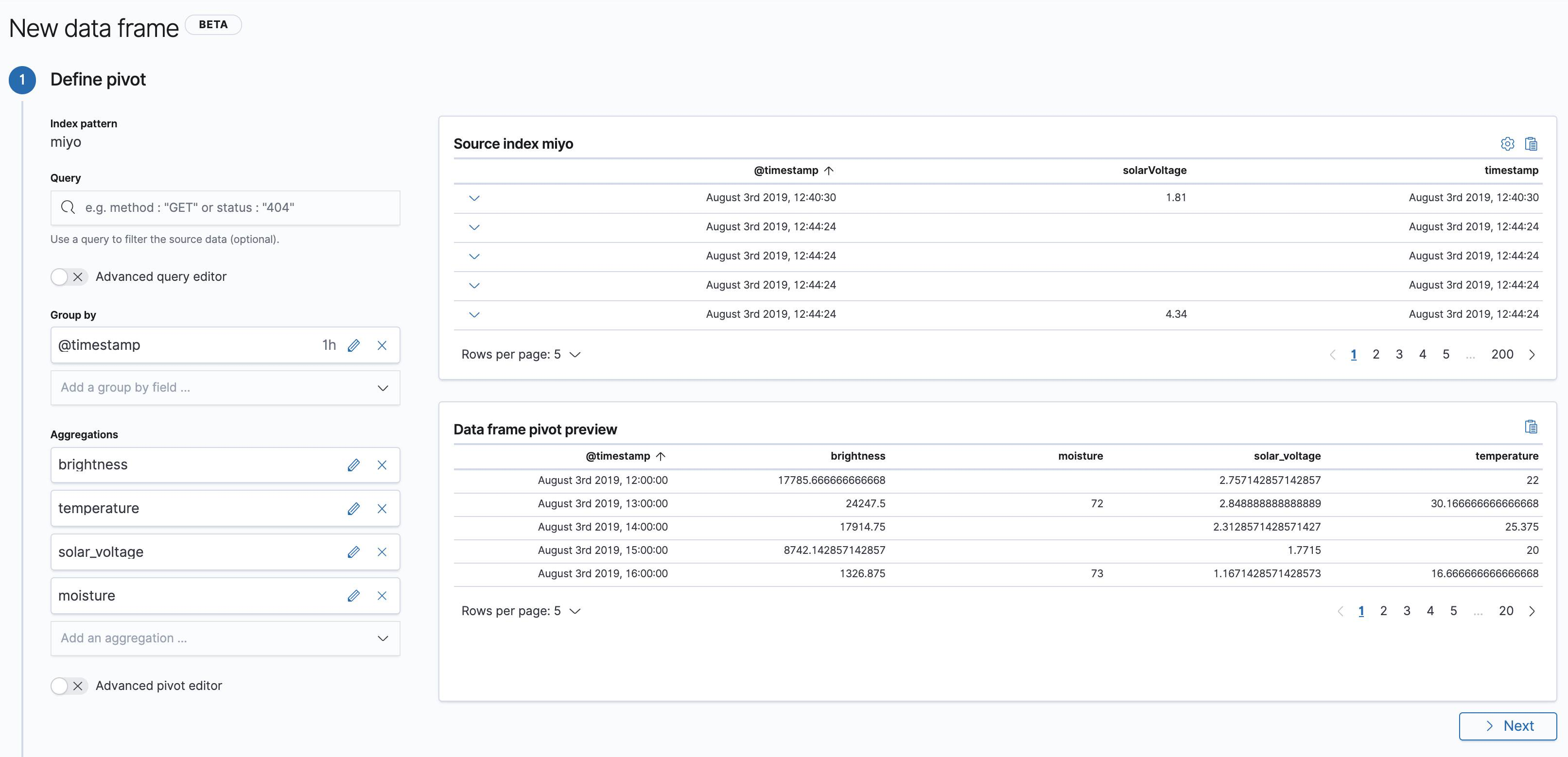Open source index column settings gear
The height and width of the screenshot is (757, 1568).
(1507, 144)
